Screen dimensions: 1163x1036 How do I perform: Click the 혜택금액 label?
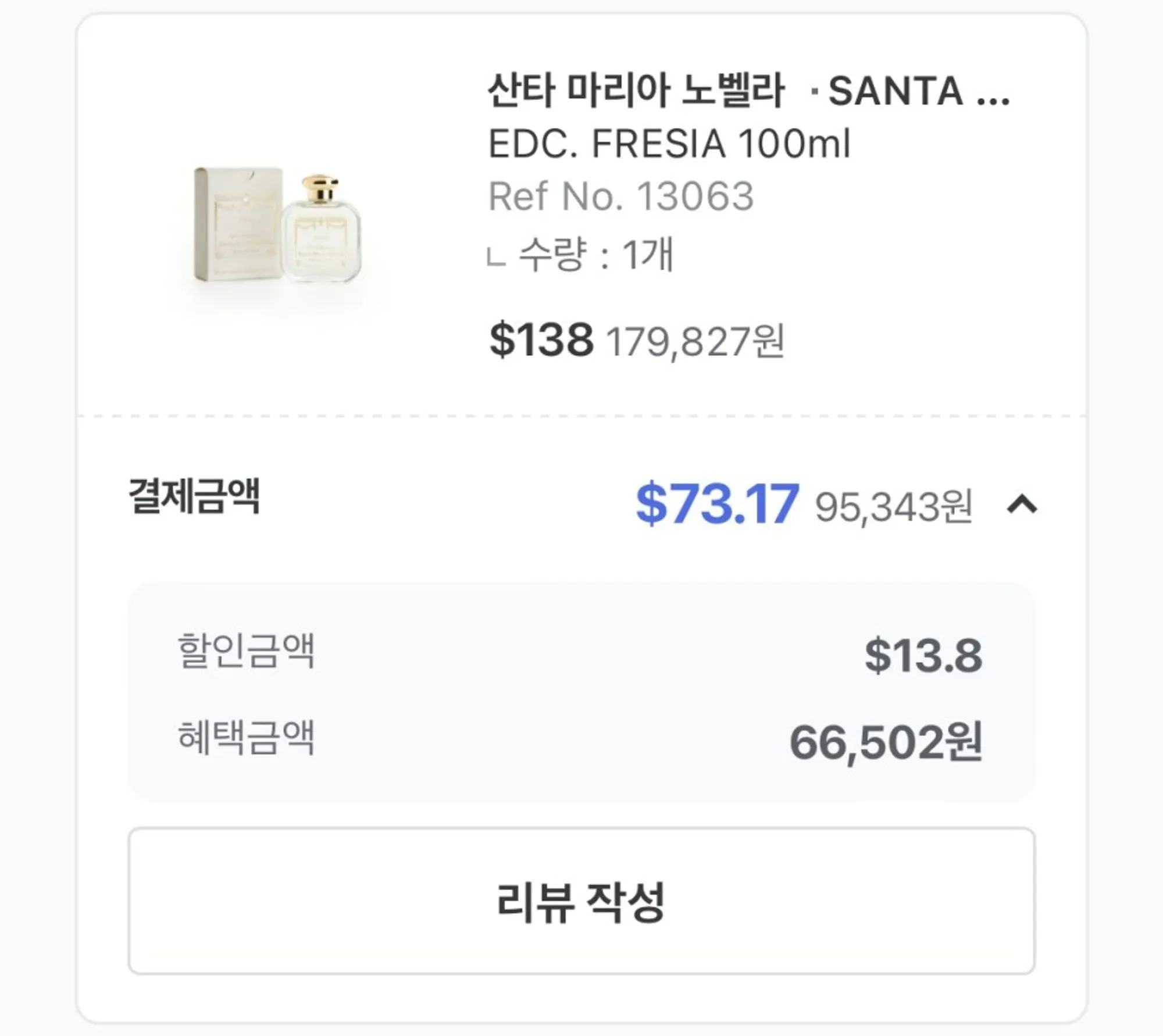246,737
